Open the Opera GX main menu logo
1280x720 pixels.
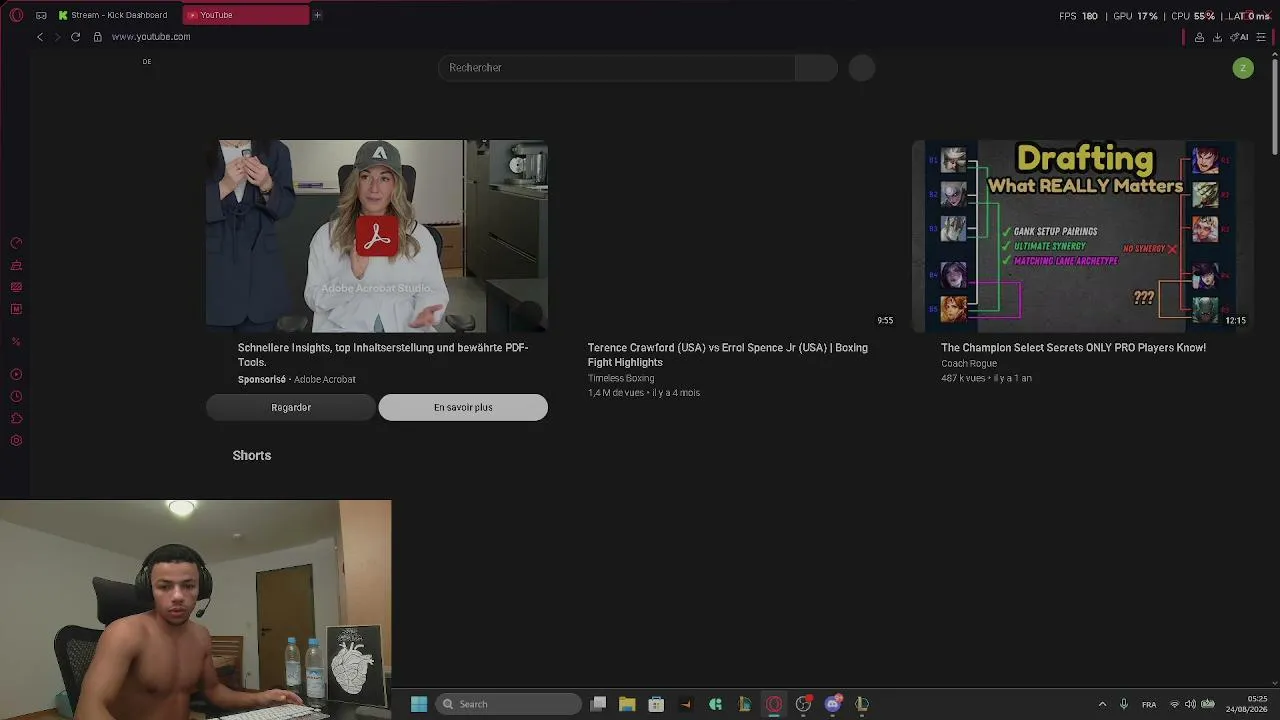coord(16,15)
